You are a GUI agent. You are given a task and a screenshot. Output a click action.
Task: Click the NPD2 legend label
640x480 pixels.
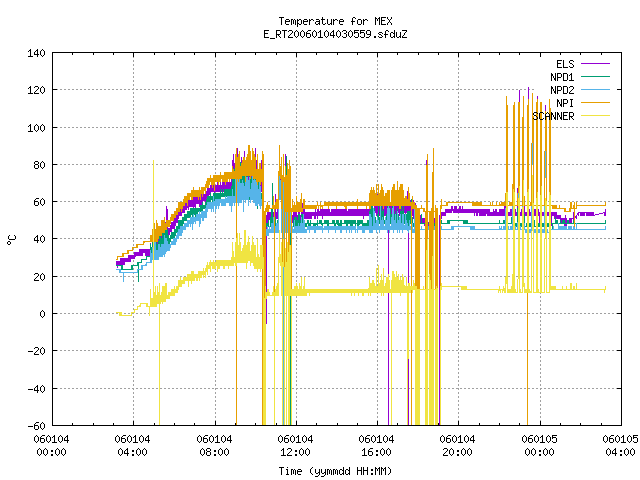562,90
